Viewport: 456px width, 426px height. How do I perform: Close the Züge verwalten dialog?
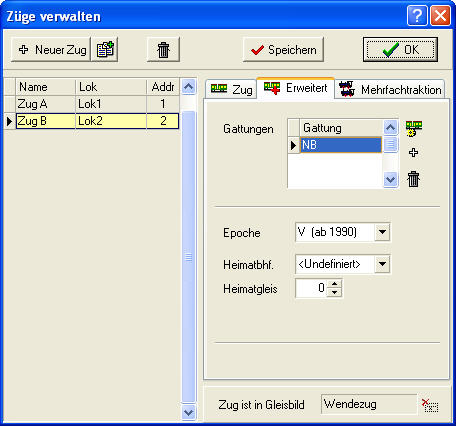440,16
